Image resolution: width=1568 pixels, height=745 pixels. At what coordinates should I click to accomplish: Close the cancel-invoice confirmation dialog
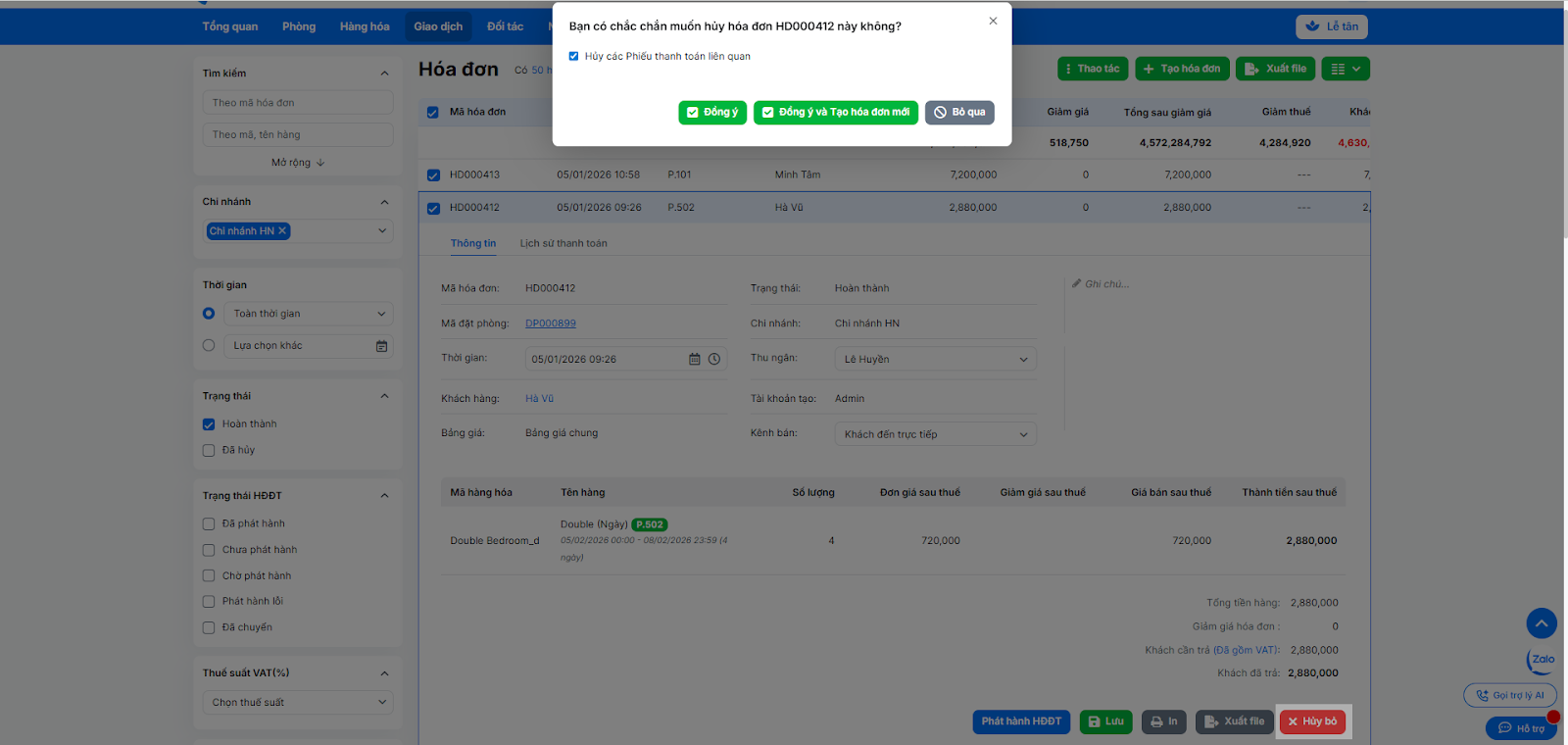(x=993, y=21)
